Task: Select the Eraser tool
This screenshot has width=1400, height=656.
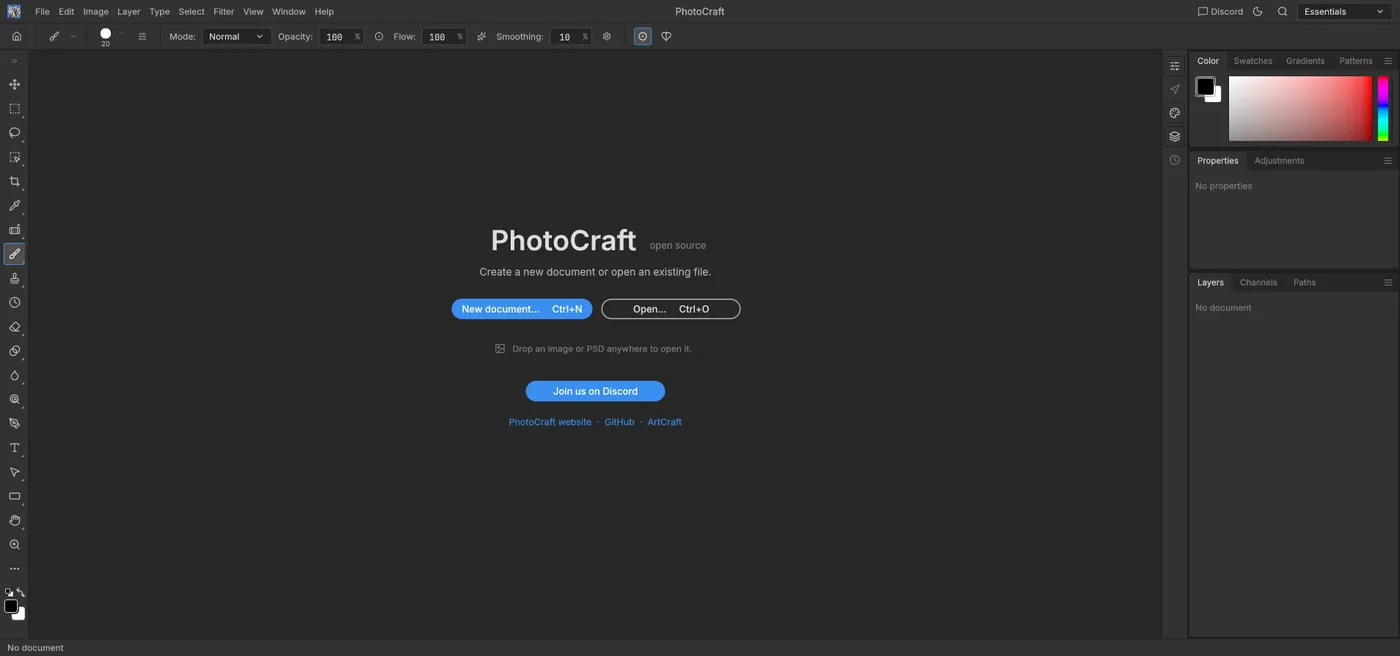Action: point(14,327)
